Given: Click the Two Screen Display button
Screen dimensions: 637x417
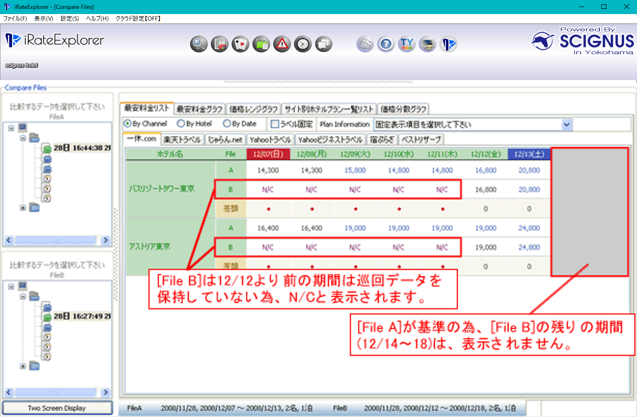Looking at the screenshot, I should point(56,408).
